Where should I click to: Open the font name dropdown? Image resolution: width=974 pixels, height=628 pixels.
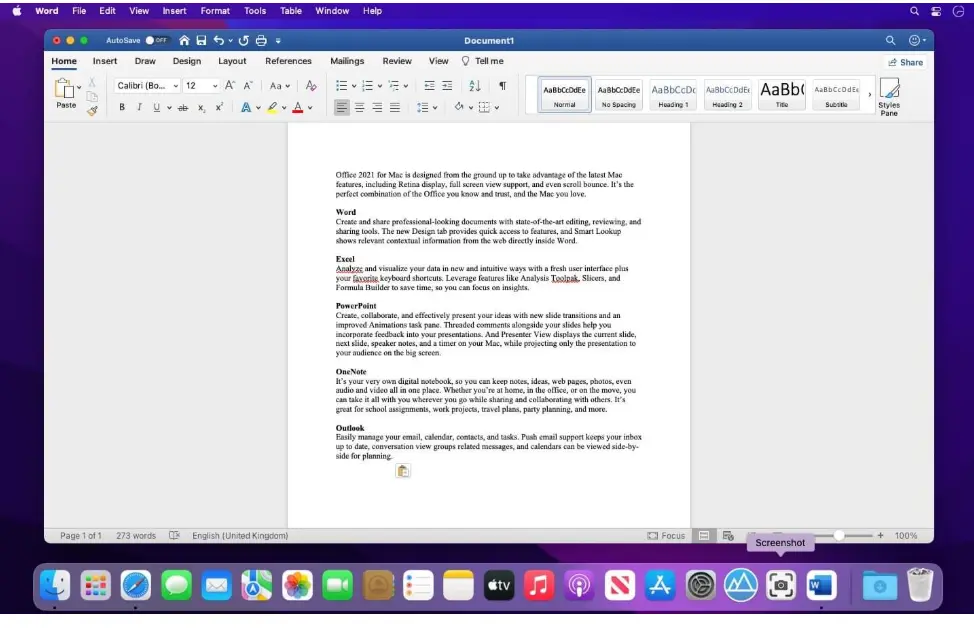pyautogui.click(x=175, y=86)
